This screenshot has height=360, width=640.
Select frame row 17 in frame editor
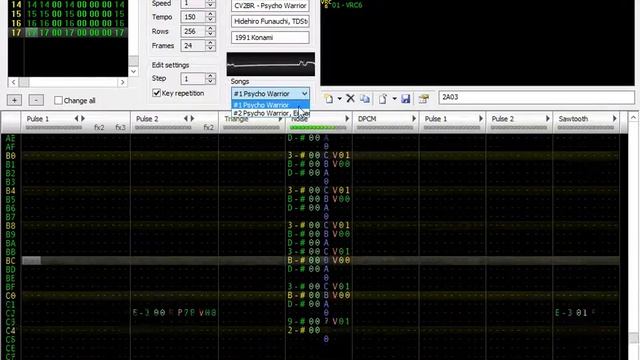tap(68, 32)
